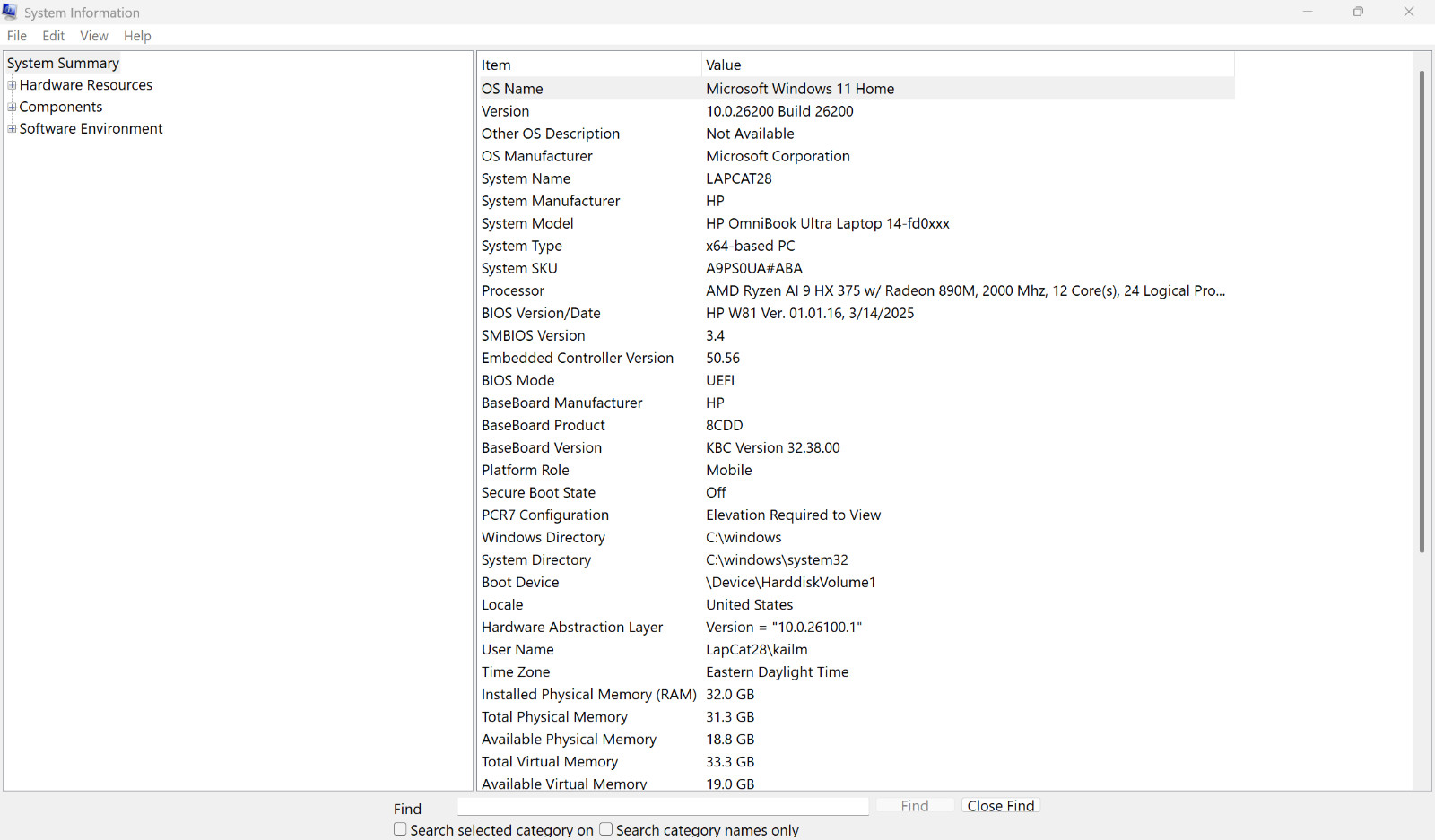
Task: Select the 'Windows Directory' item
Action: click(544, 537)
